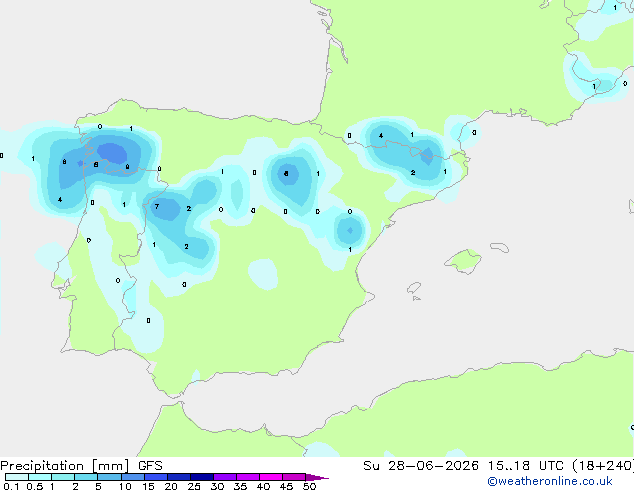The image size is (634, 490).
Task: Click the "30" legend scale label
Action: [x=217, y=486]
